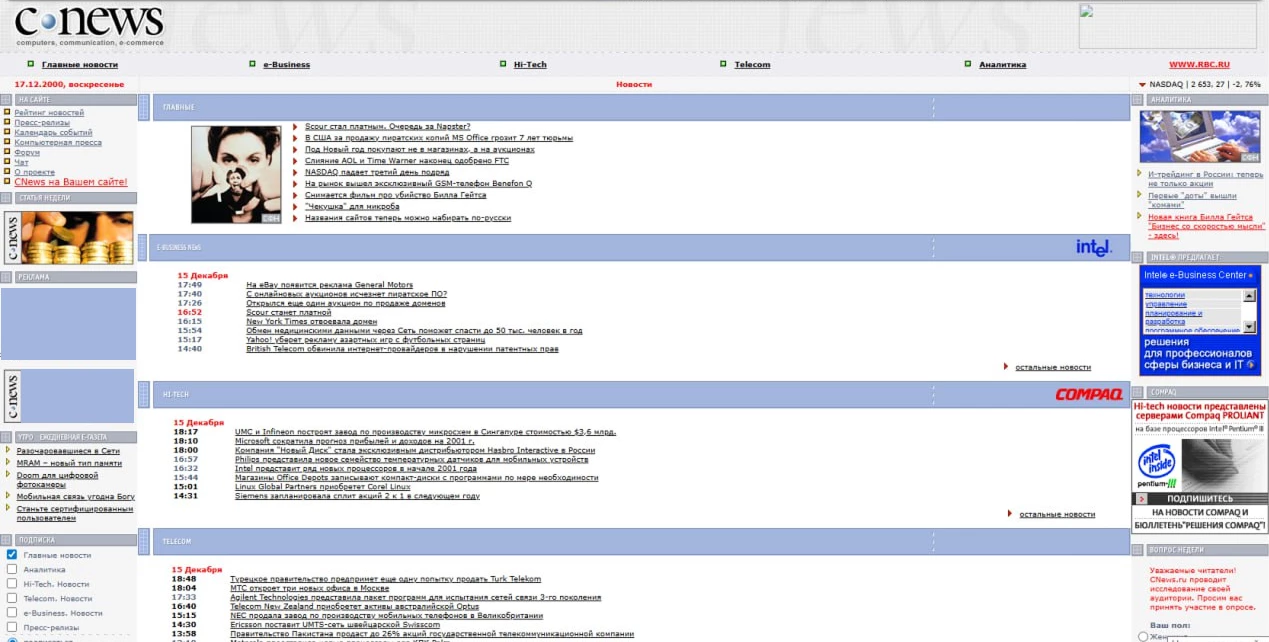Click the grid icon beside Подписка sidebar header

(6, 539)
